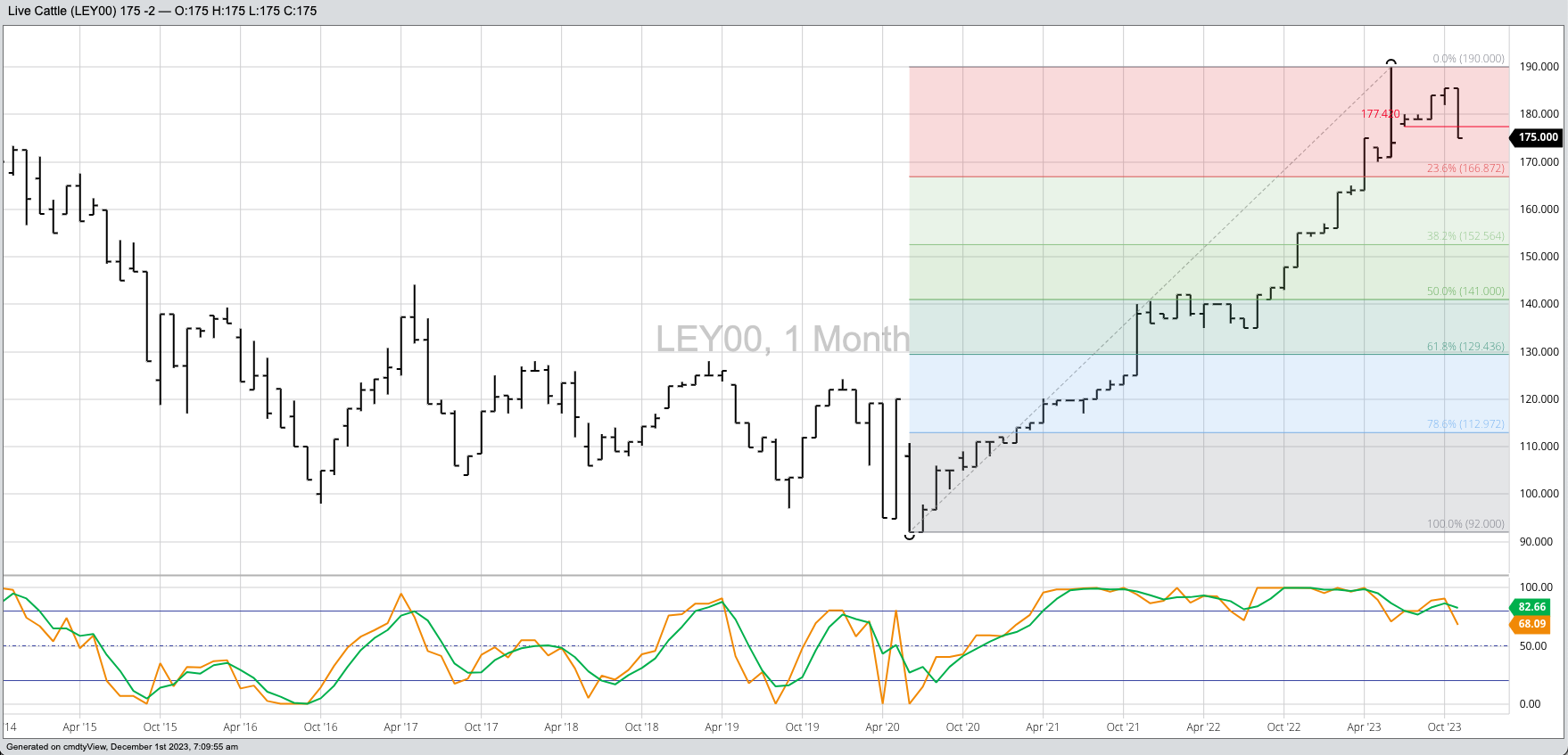Click the 100.0% (92.000) Fibonacci level label
Screen dimensions: 1568x755
coord(1465,524)
